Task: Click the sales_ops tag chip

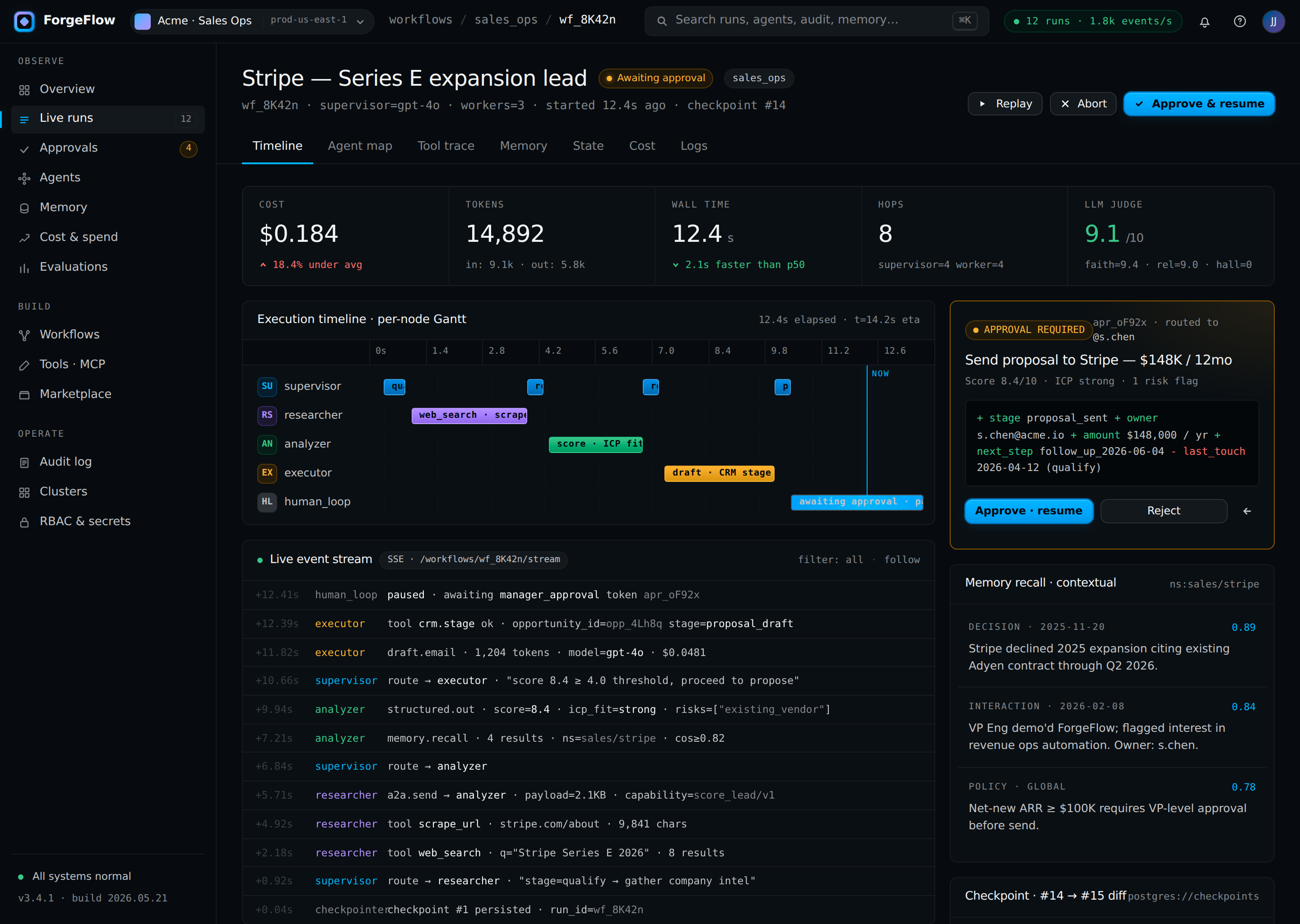Action: click(x=759, y=79)
